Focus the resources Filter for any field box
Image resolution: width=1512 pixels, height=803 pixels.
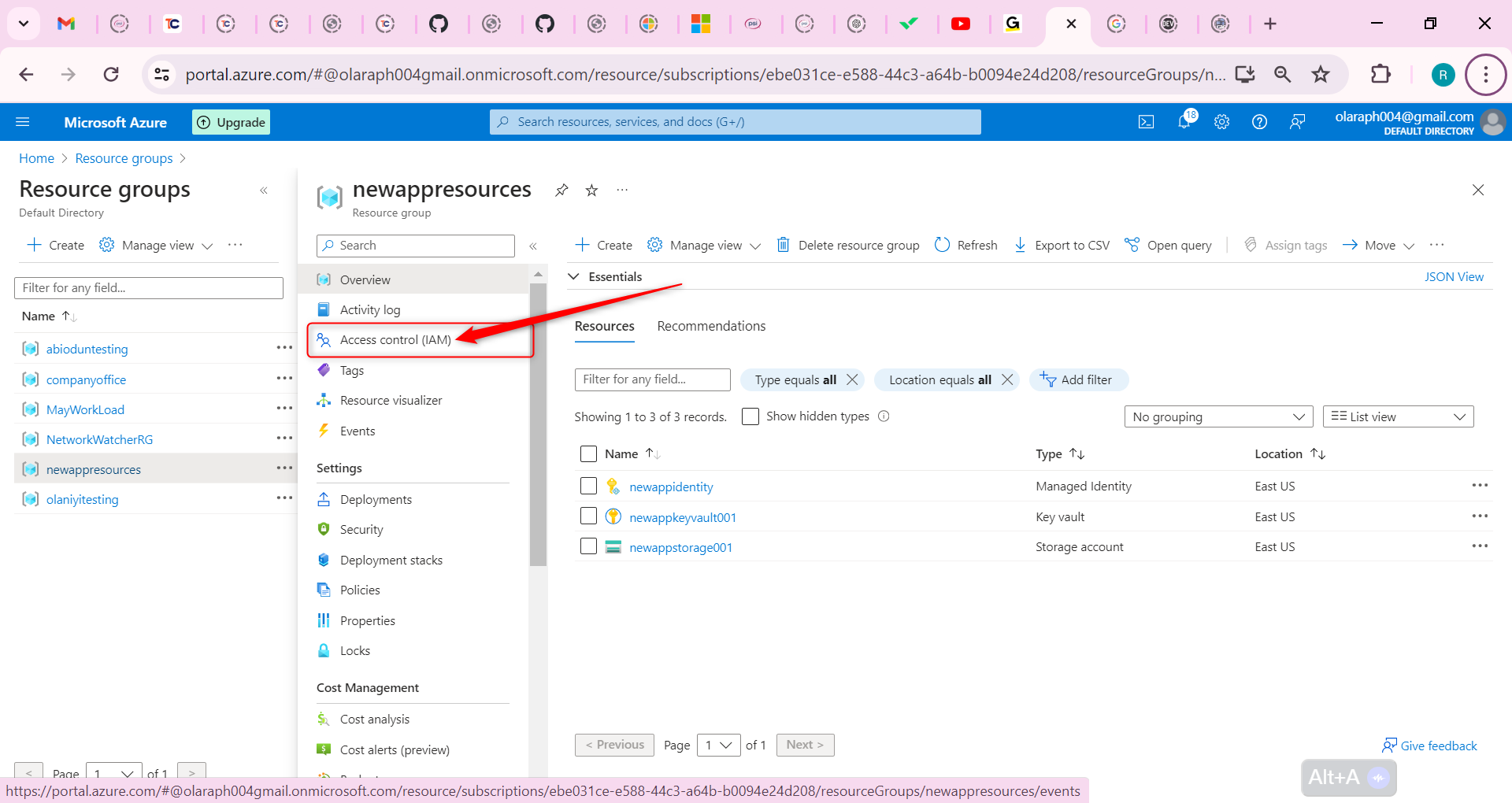653,379
